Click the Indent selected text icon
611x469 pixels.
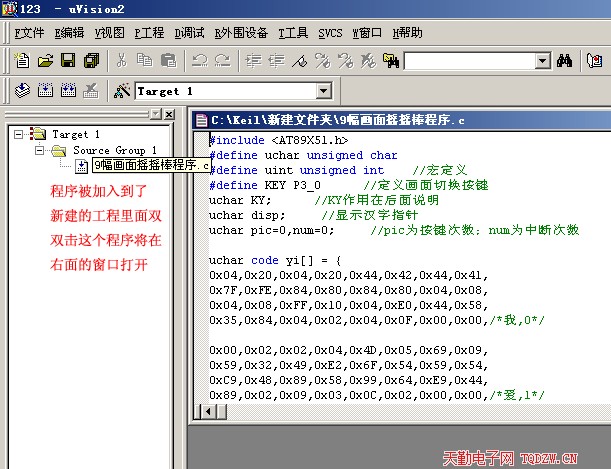coord(252,61)
